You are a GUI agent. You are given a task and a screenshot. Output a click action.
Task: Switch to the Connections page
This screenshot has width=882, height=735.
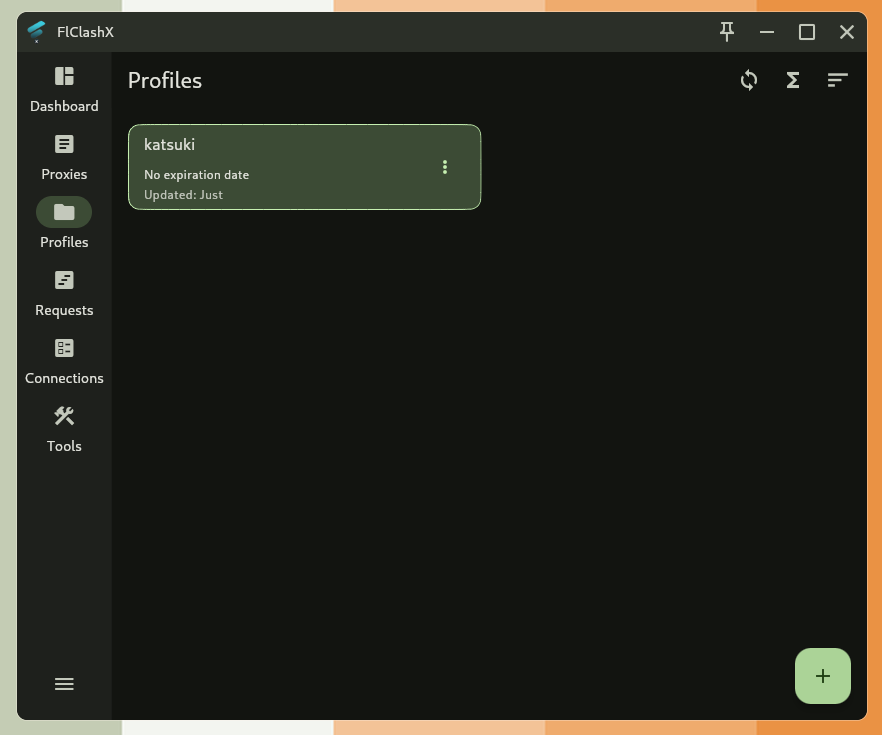click(64, 360)
